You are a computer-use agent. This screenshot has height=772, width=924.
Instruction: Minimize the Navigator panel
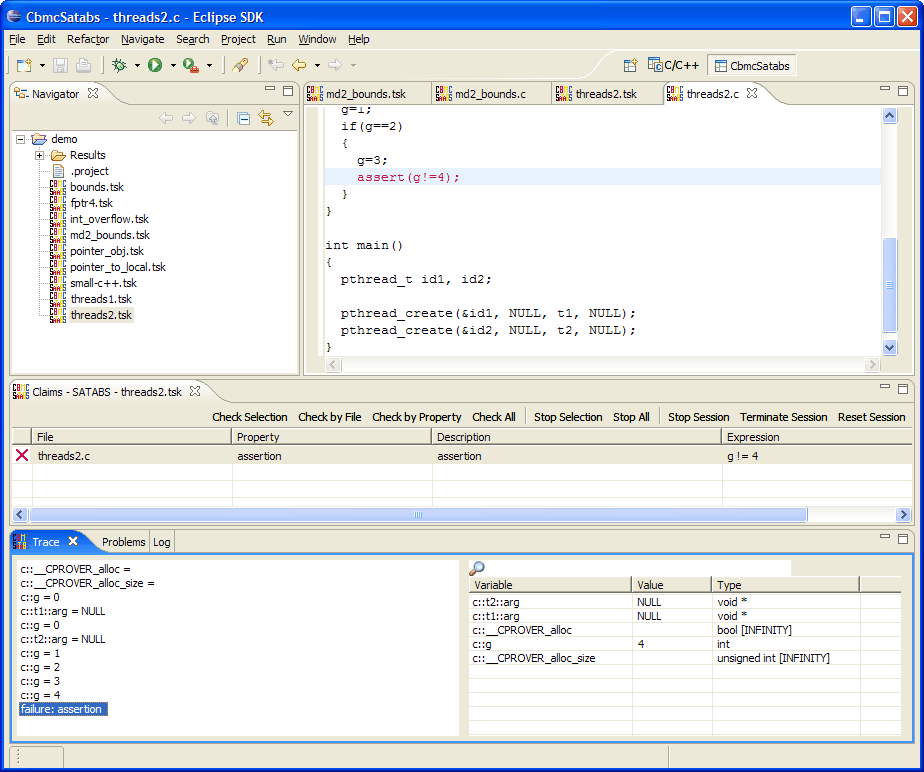[x=270, y=88]
